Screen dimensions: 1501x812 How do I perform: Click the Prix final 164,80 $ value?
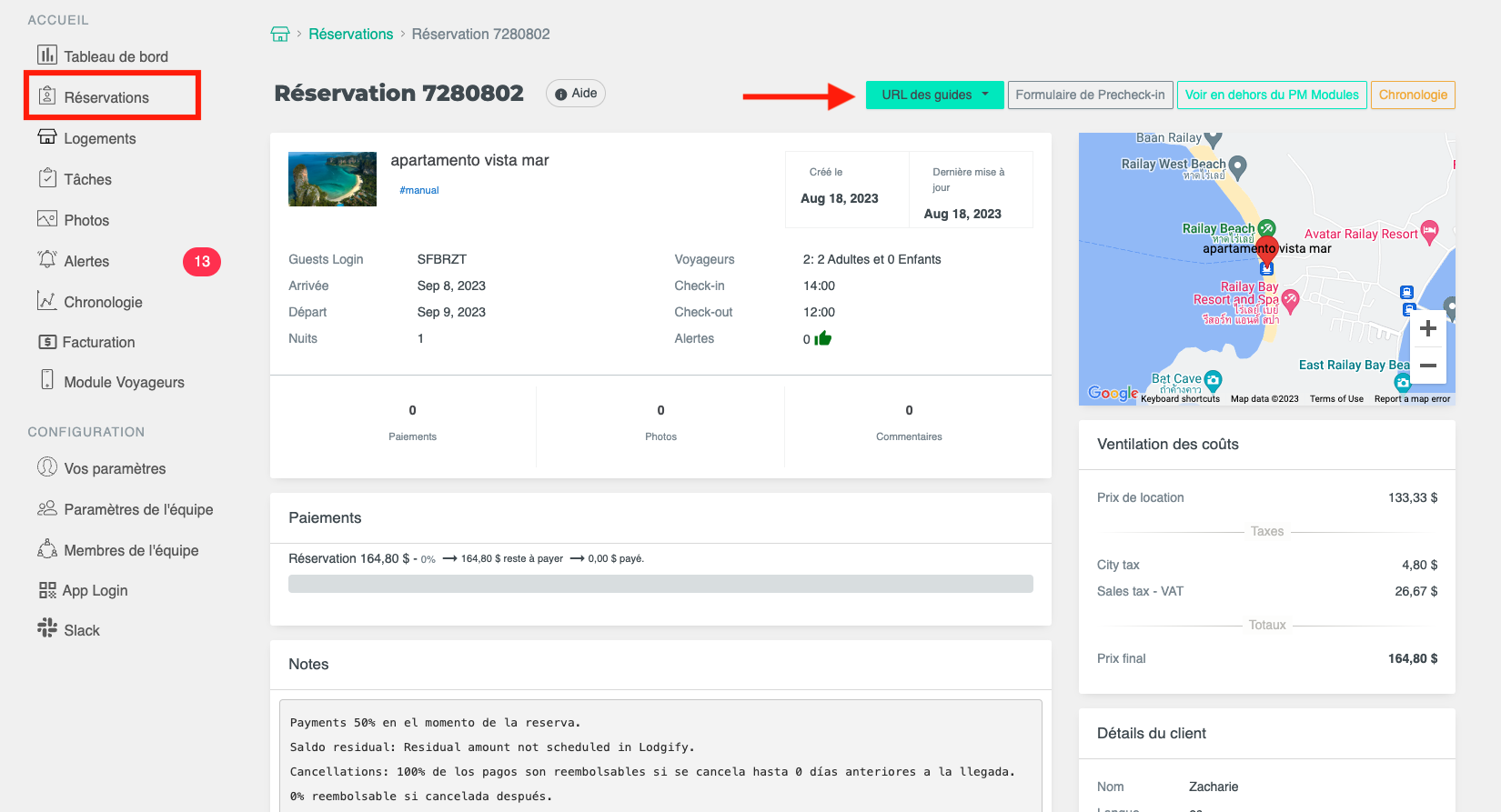pyautogui.click(x=1413, y=658)
